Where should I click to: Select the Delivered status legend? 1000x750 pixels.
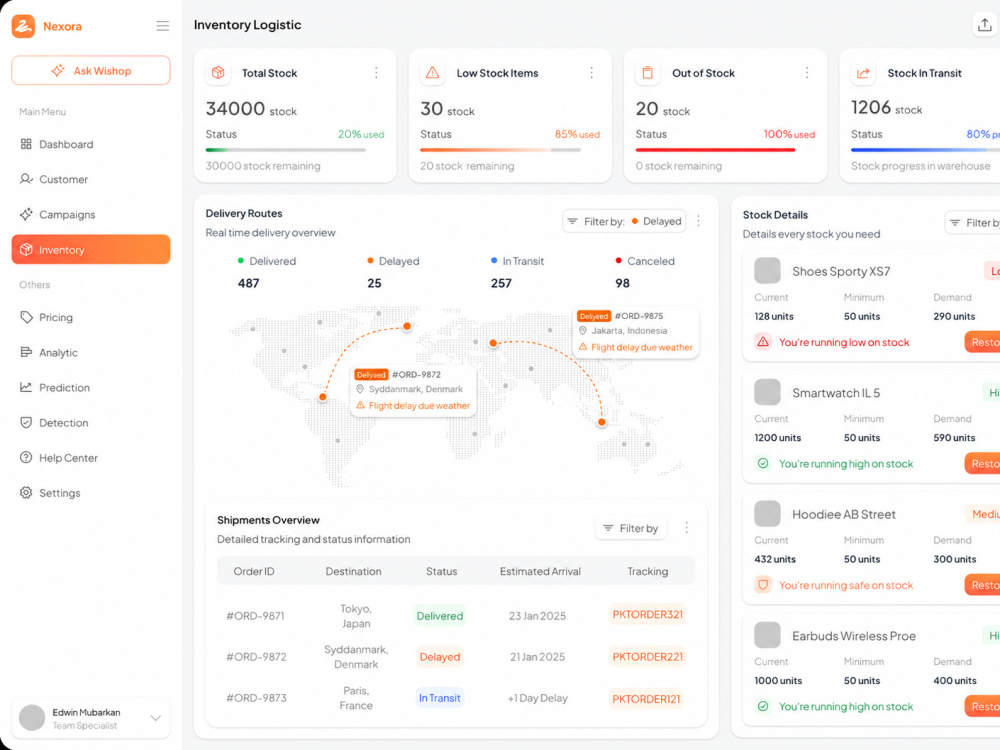[x=267, y=261]
